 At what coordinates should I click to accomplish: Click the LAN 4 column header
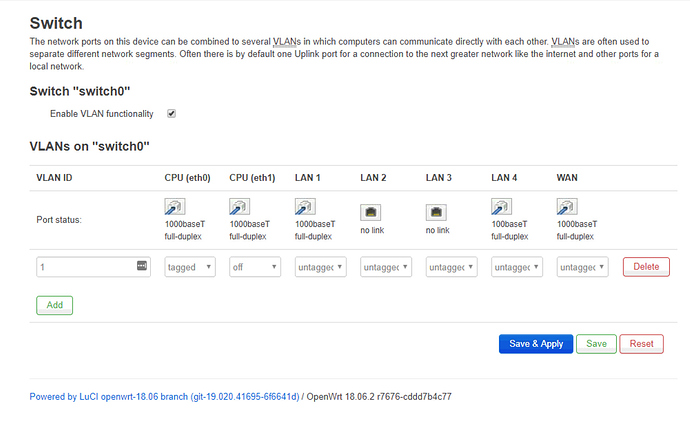504,178
